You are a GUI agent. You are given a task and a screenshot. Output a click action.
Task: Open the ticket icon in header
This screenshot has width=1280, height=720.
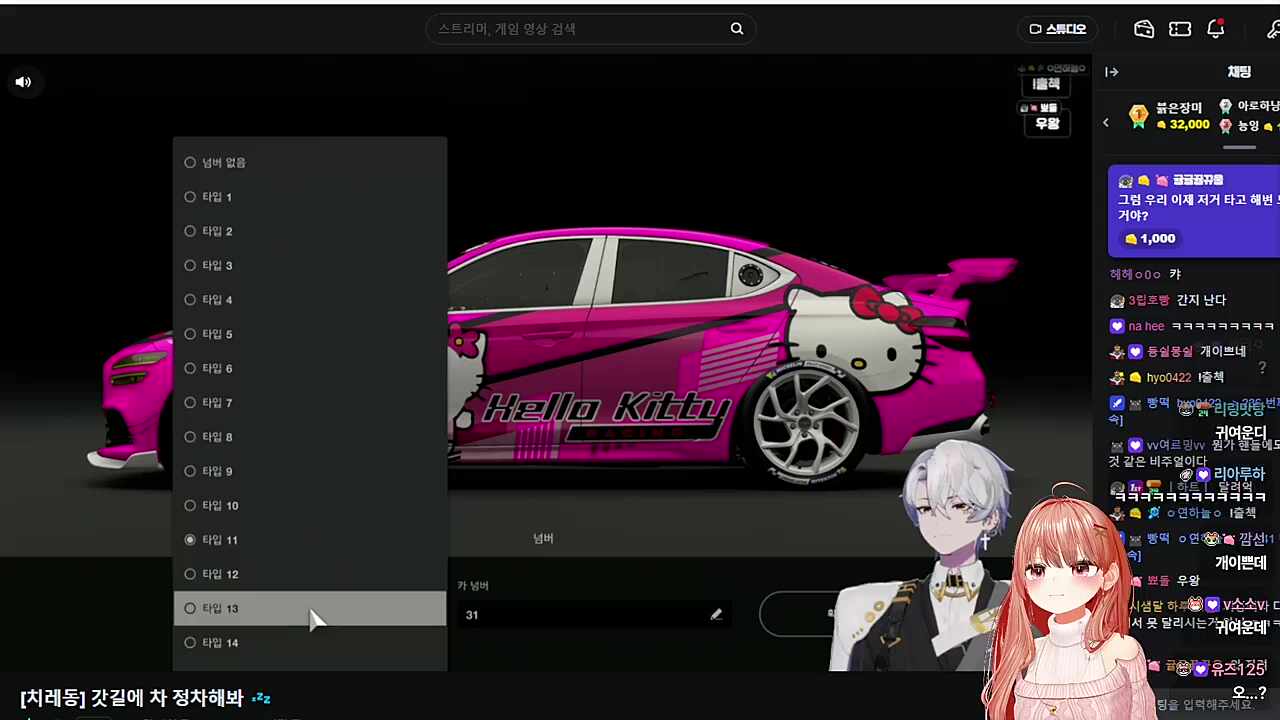coord(1180,29)
